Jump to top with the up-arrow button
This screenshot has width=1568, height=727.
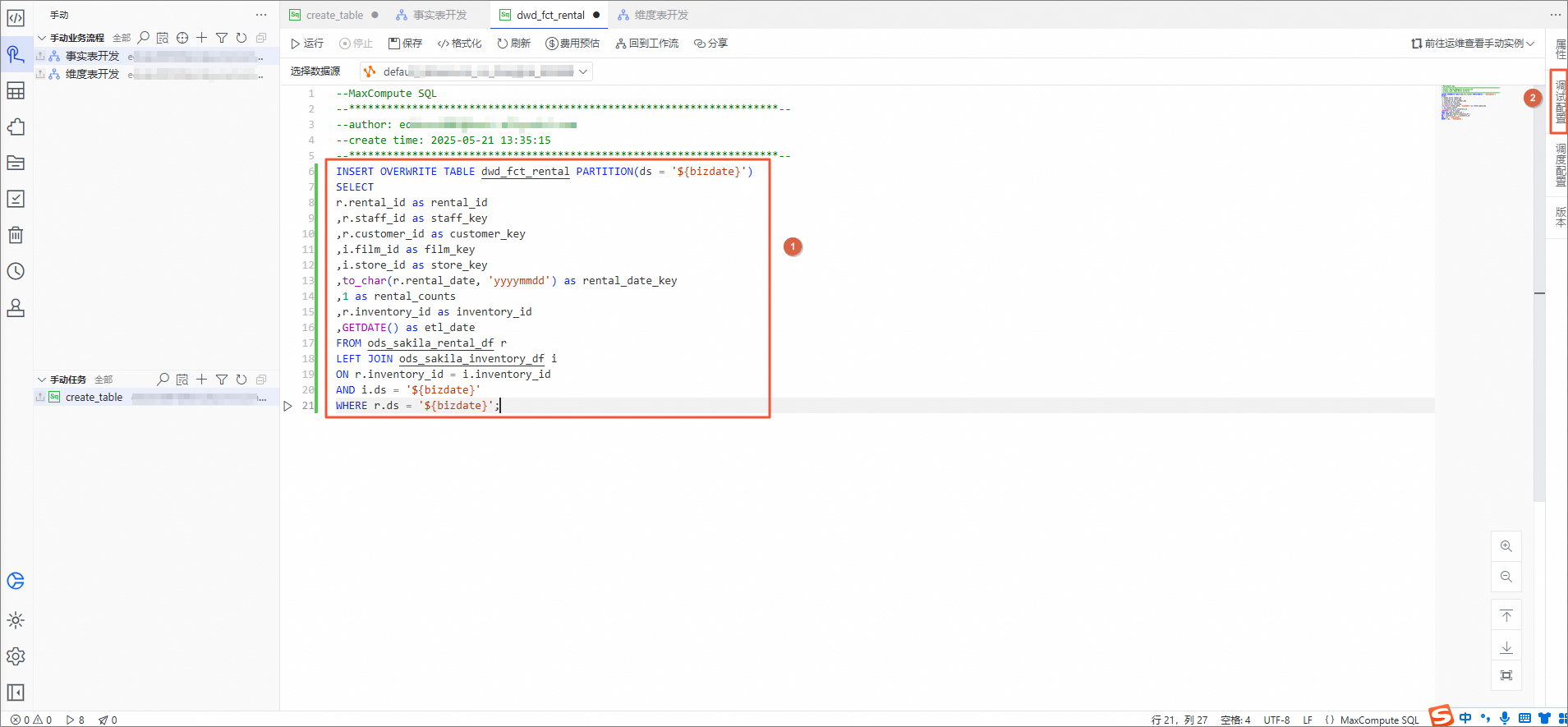pyautogui.click(x=1506, y=616)
